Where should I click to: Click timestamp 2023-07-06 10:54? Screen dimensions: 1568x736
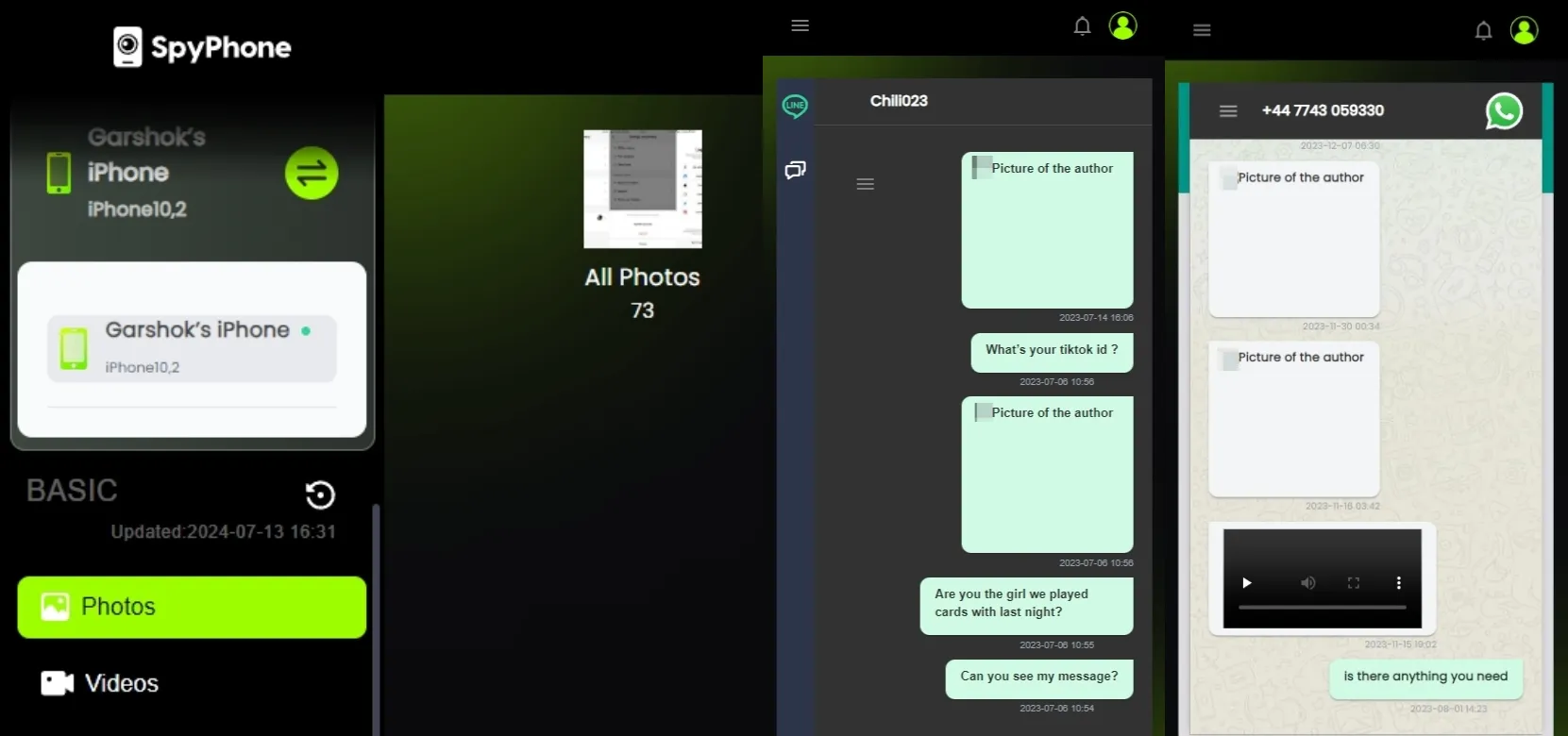[x=1056, y=709]
